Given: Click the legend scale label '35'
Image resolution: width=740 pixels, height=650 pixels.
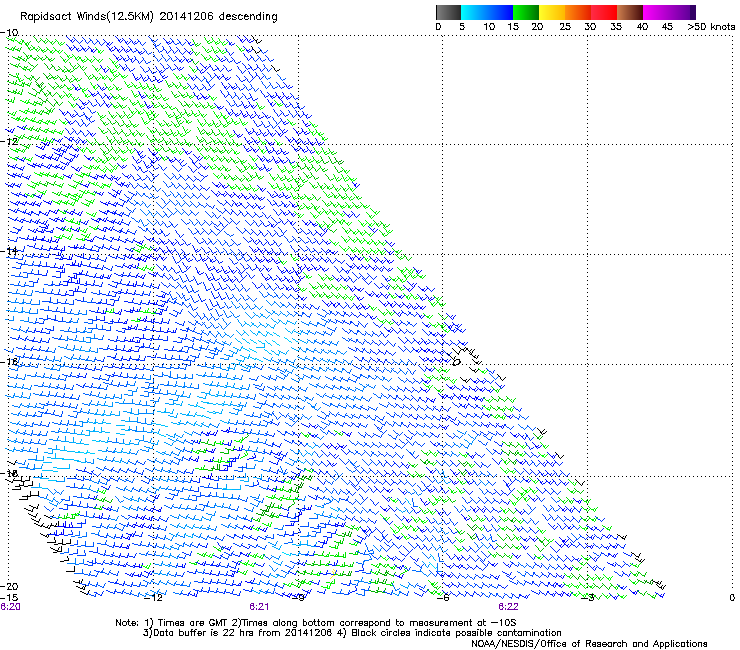Looking at the screenshot, I should coord(616,27).
